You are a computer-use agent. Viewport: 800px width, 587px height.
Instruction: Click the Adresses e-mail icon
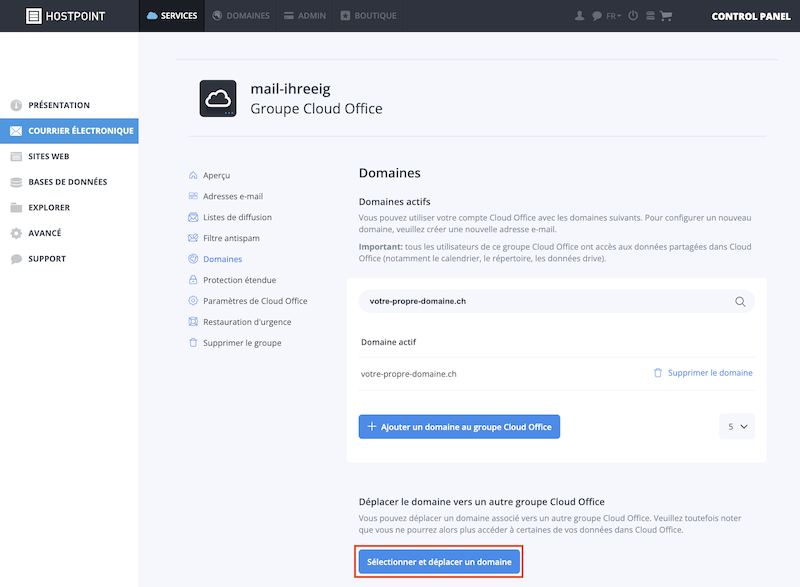[x=193, y=196]
